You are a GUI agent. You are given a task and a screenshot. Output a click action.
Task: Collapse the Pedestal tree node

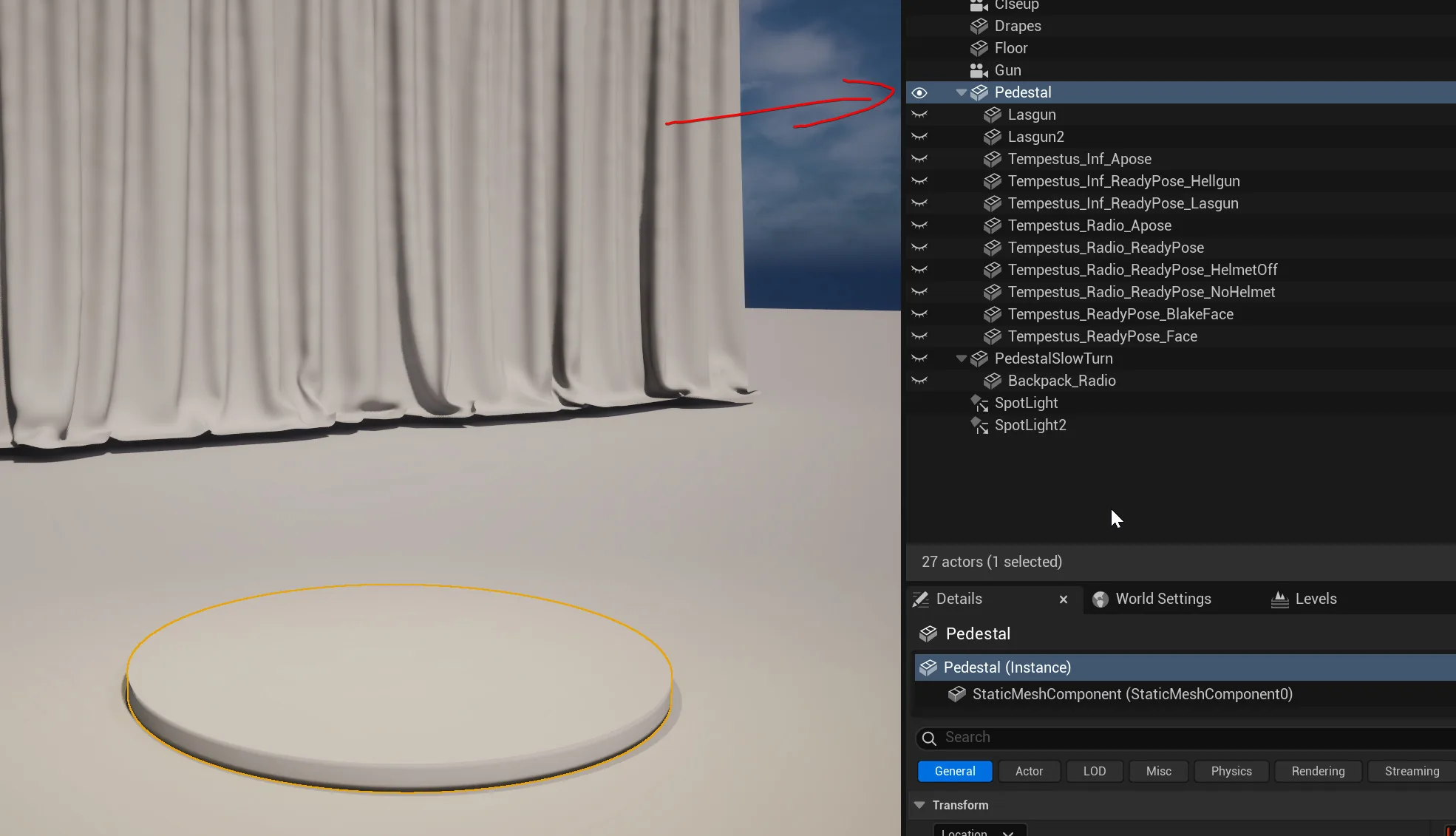(961, 92)
